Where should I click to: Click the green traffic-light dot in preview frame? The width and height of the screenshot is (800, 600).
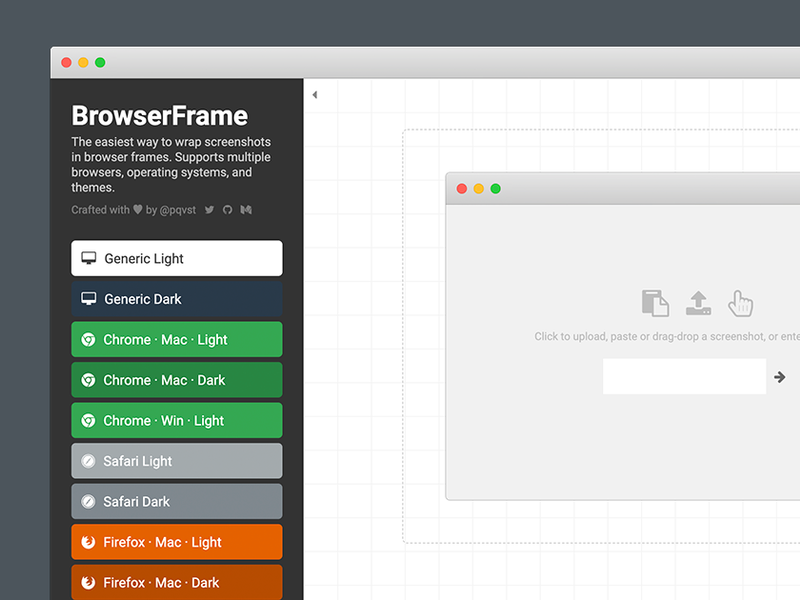[x=495, y=188]
